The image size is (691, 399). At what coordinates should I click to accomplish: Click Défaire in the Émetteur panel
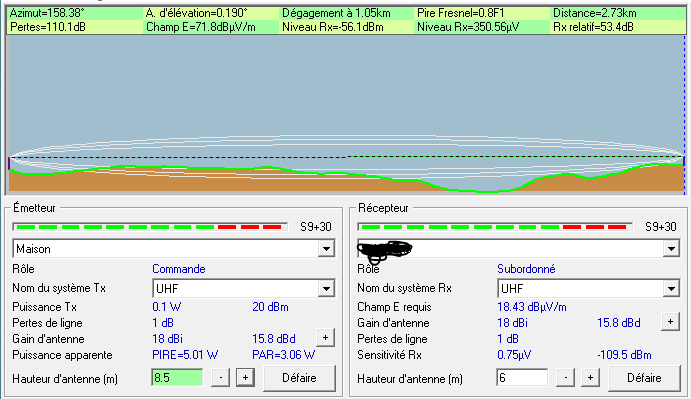pyautogui.click(x=299, y=378)
